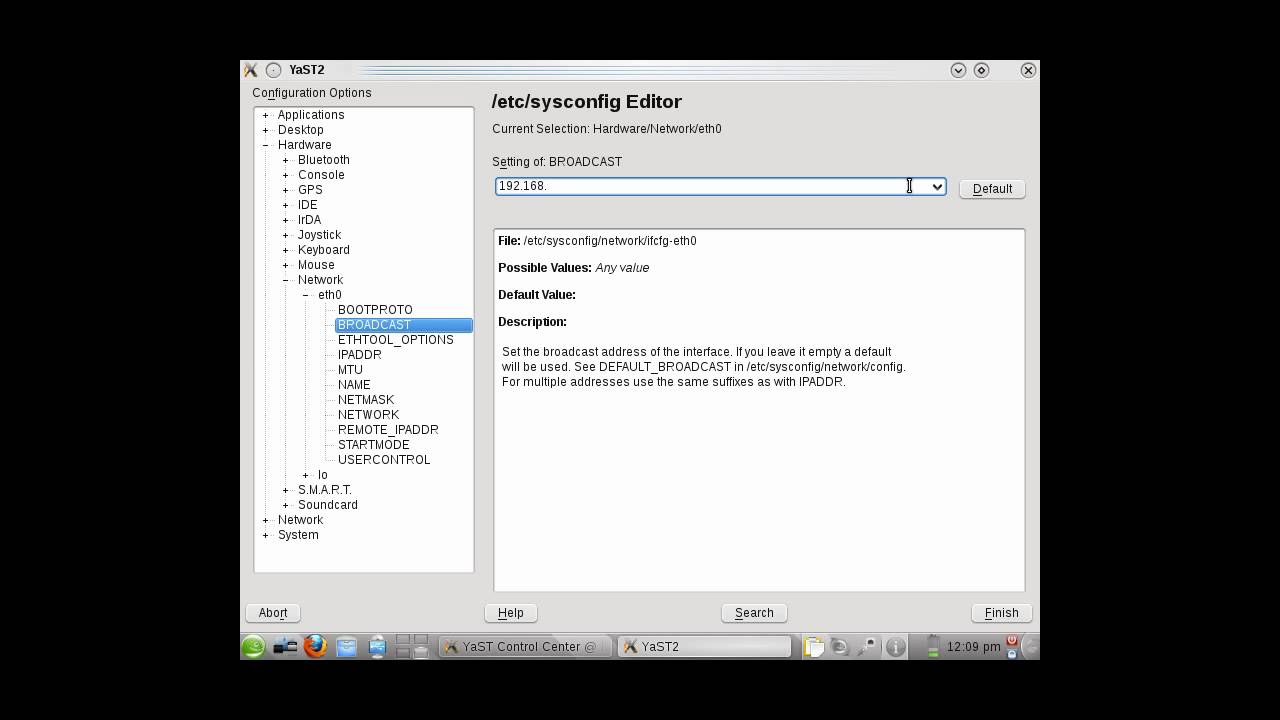Click the 12:09 pm clock

click(x=974, y=647)
